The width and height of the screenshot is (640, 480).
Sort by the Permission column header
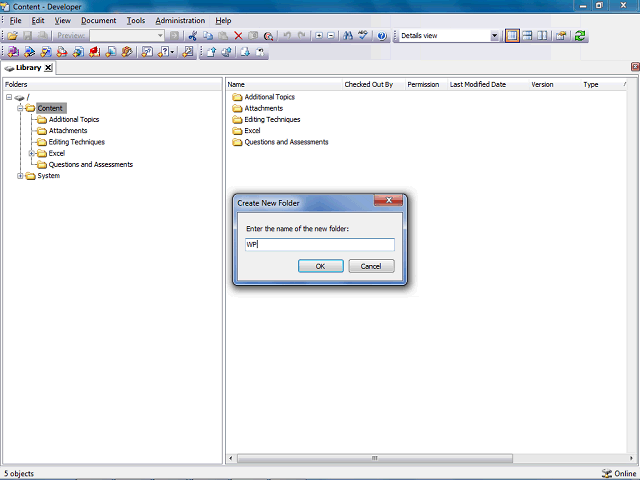coord(426,84)
